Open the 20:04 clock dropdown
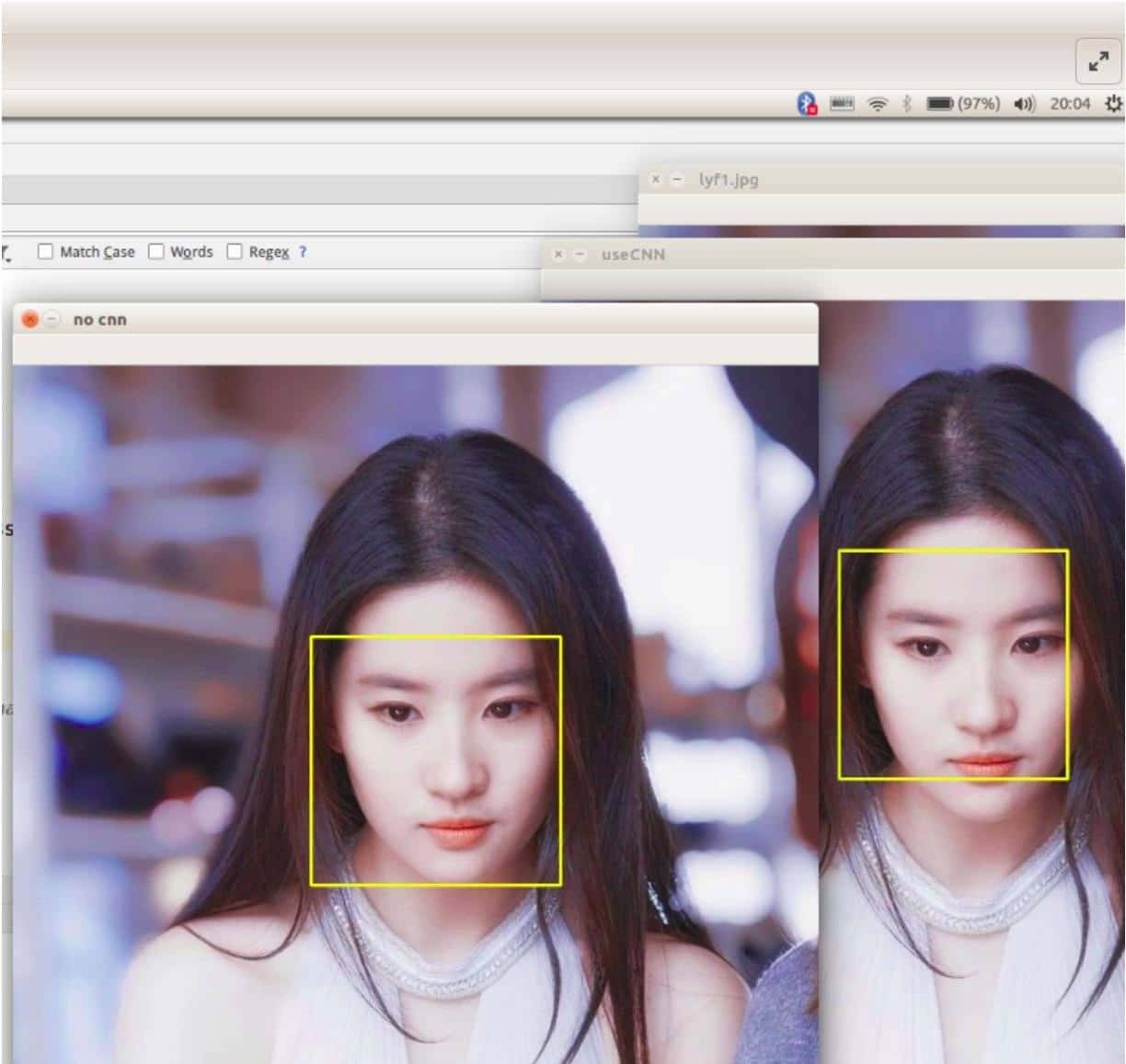 click(x=1070, y=104)
